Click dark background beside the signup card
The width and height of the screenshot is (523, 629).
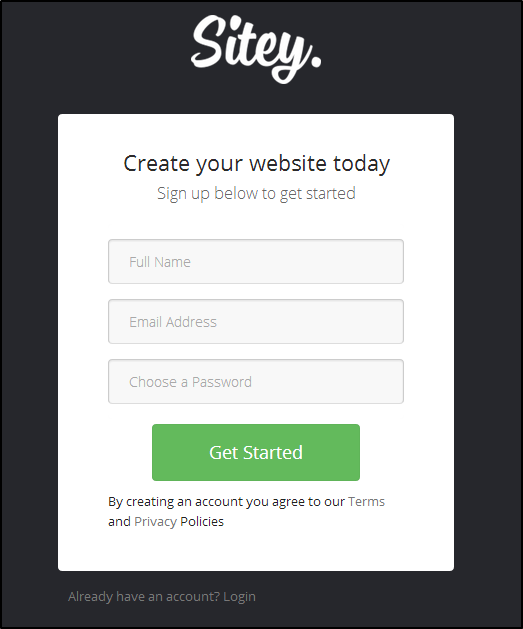pyautogui.click(x=488, y=341)
